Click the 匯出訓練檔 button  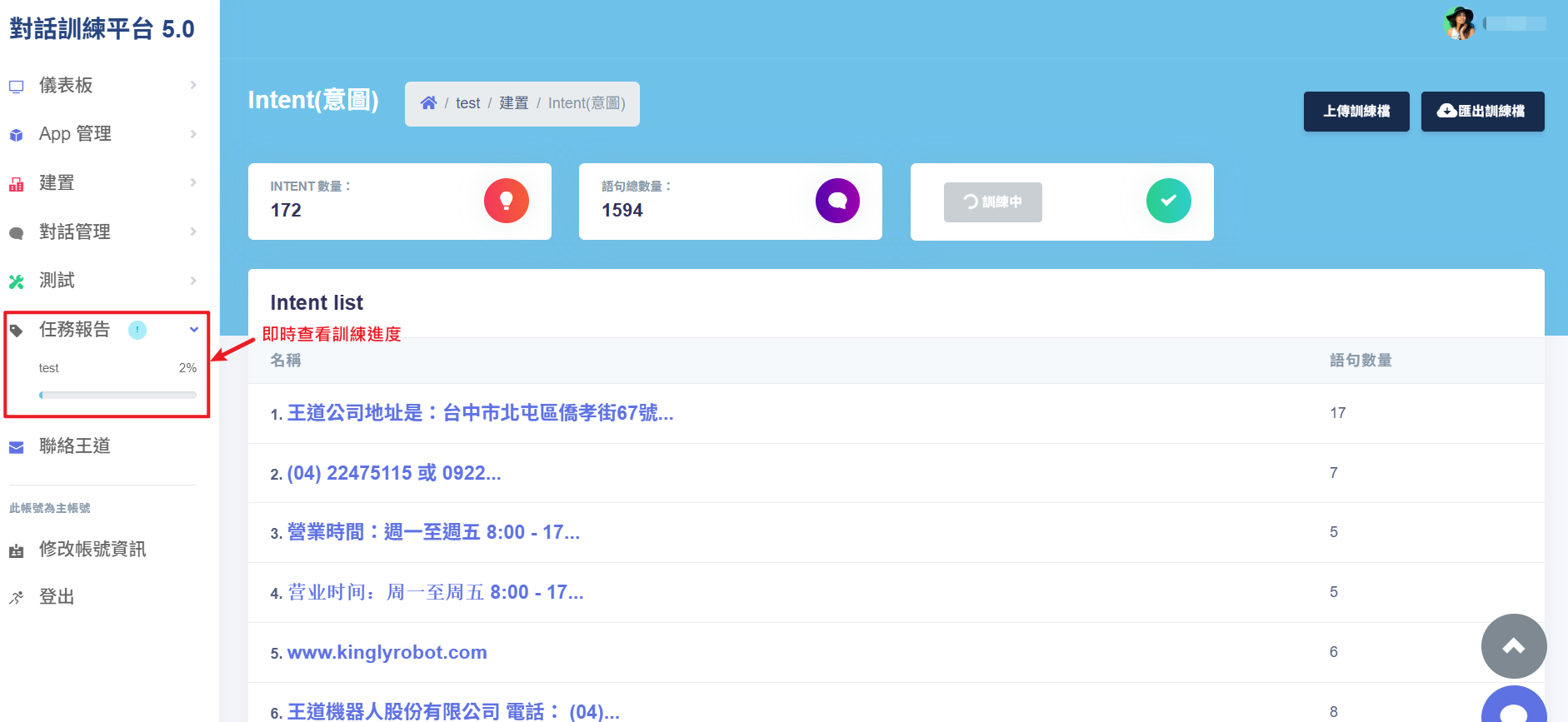[1482, 112]
